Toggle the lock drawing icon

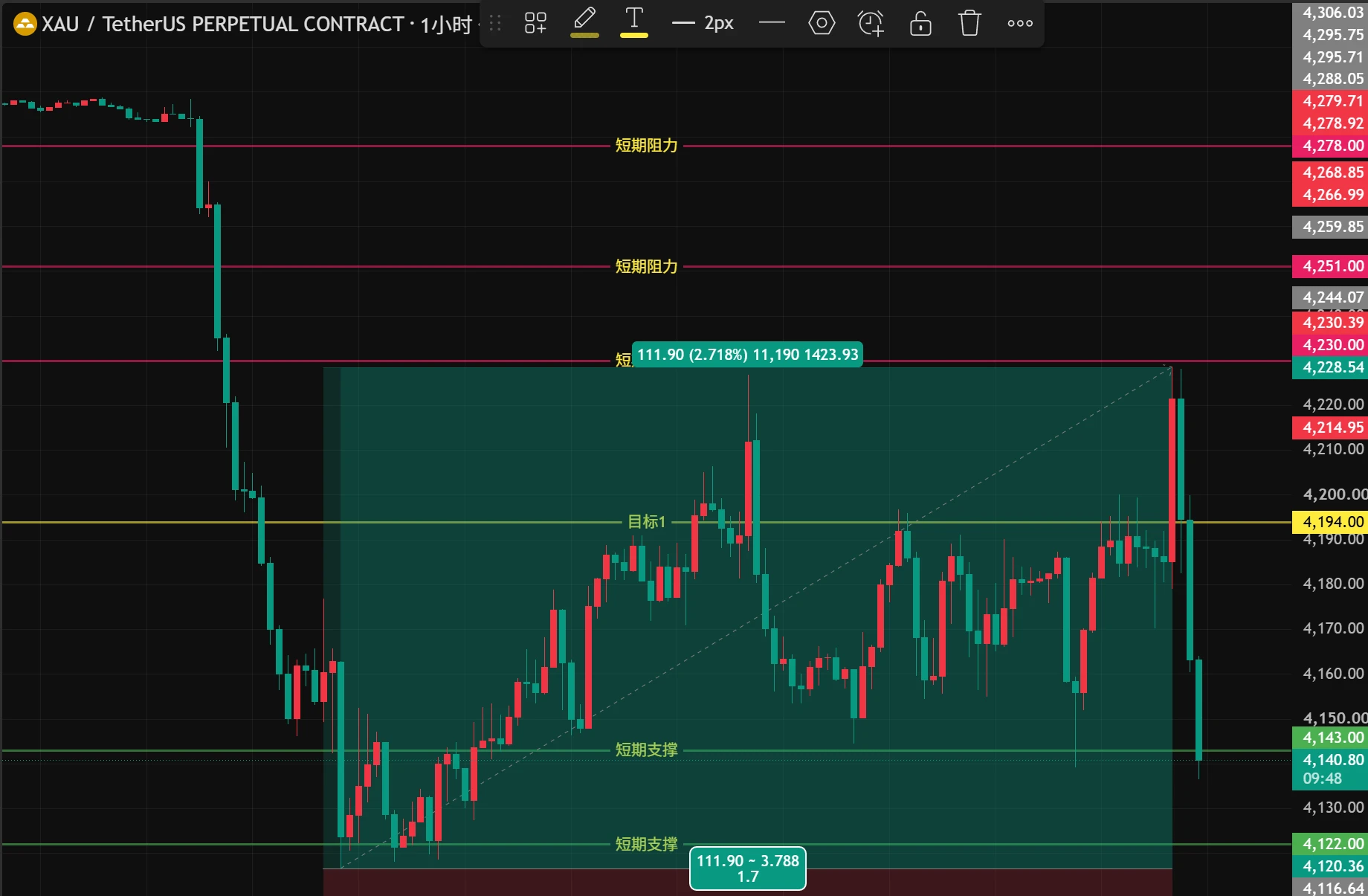coord(920,23)
